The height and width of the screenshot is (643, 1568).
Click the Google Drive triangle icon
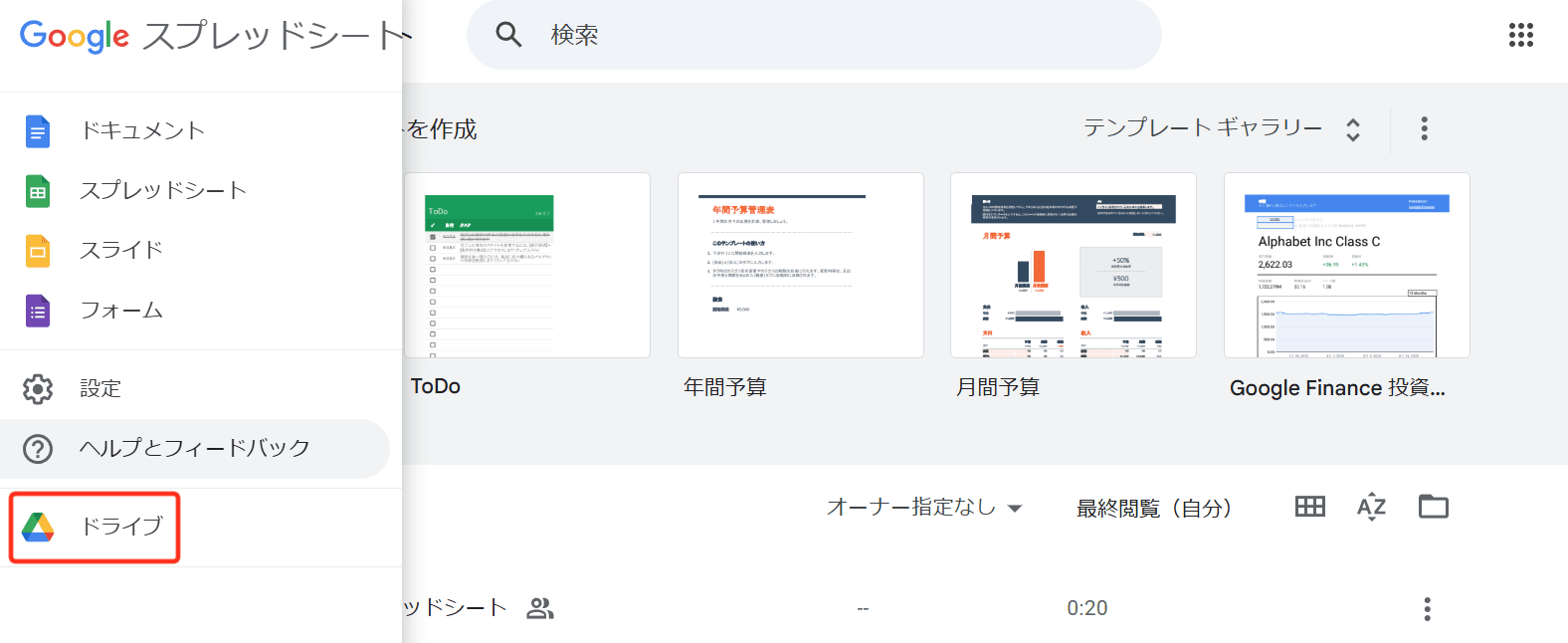click(x=38, y=527)
